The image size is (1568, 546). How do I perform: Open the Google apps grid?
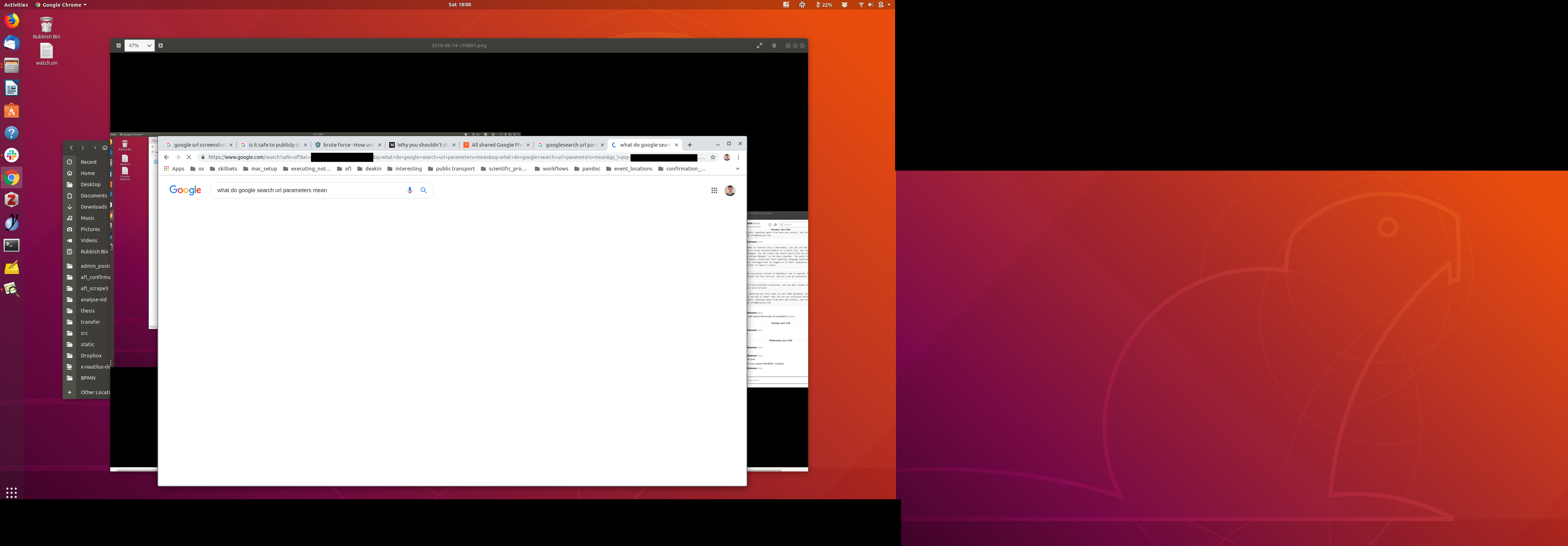point(714,190)
